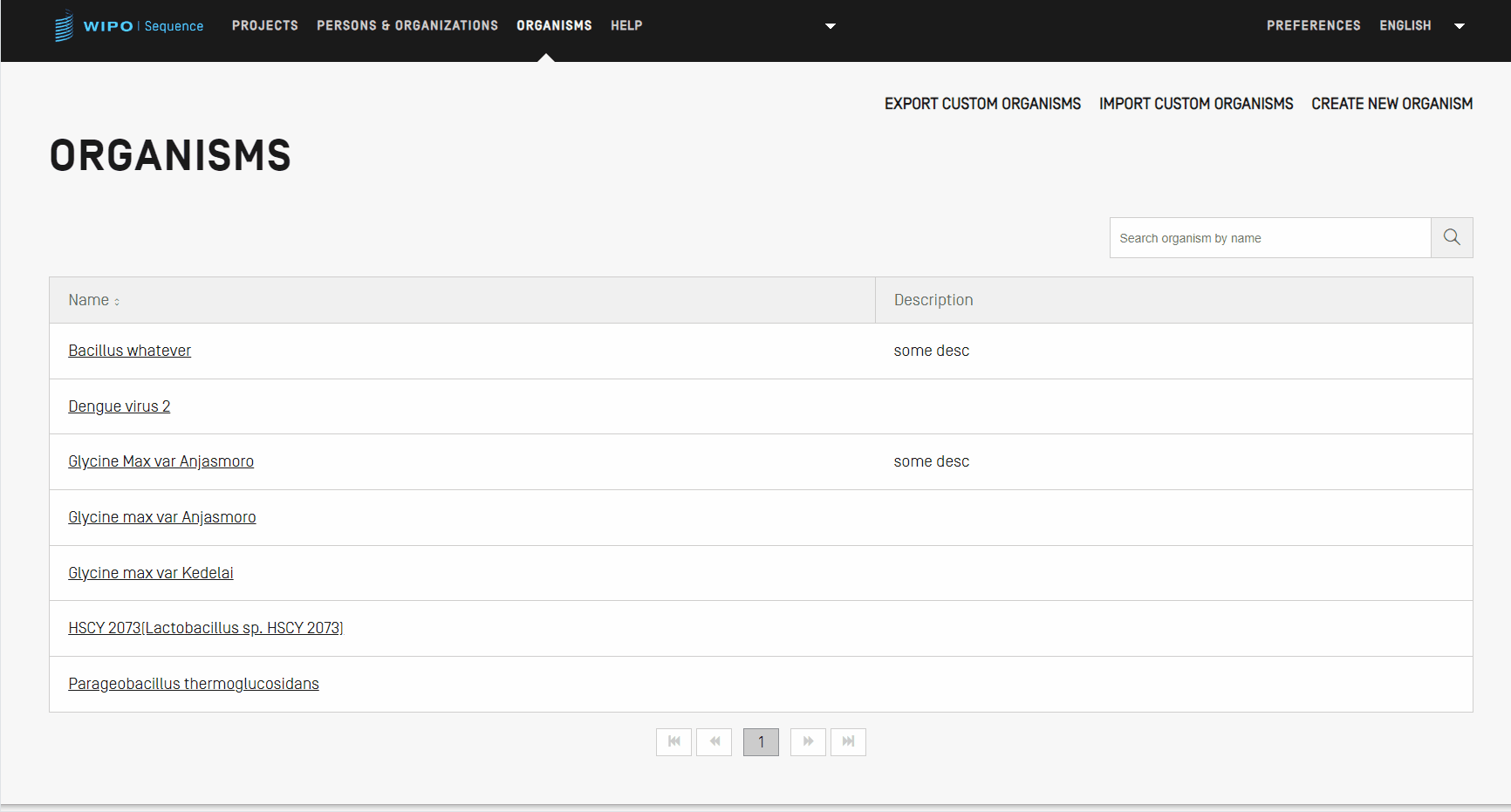This screenshot has height=812, width=1511.
Task: Open the English language dropdown arrow
Action: tap(1459, 26)
